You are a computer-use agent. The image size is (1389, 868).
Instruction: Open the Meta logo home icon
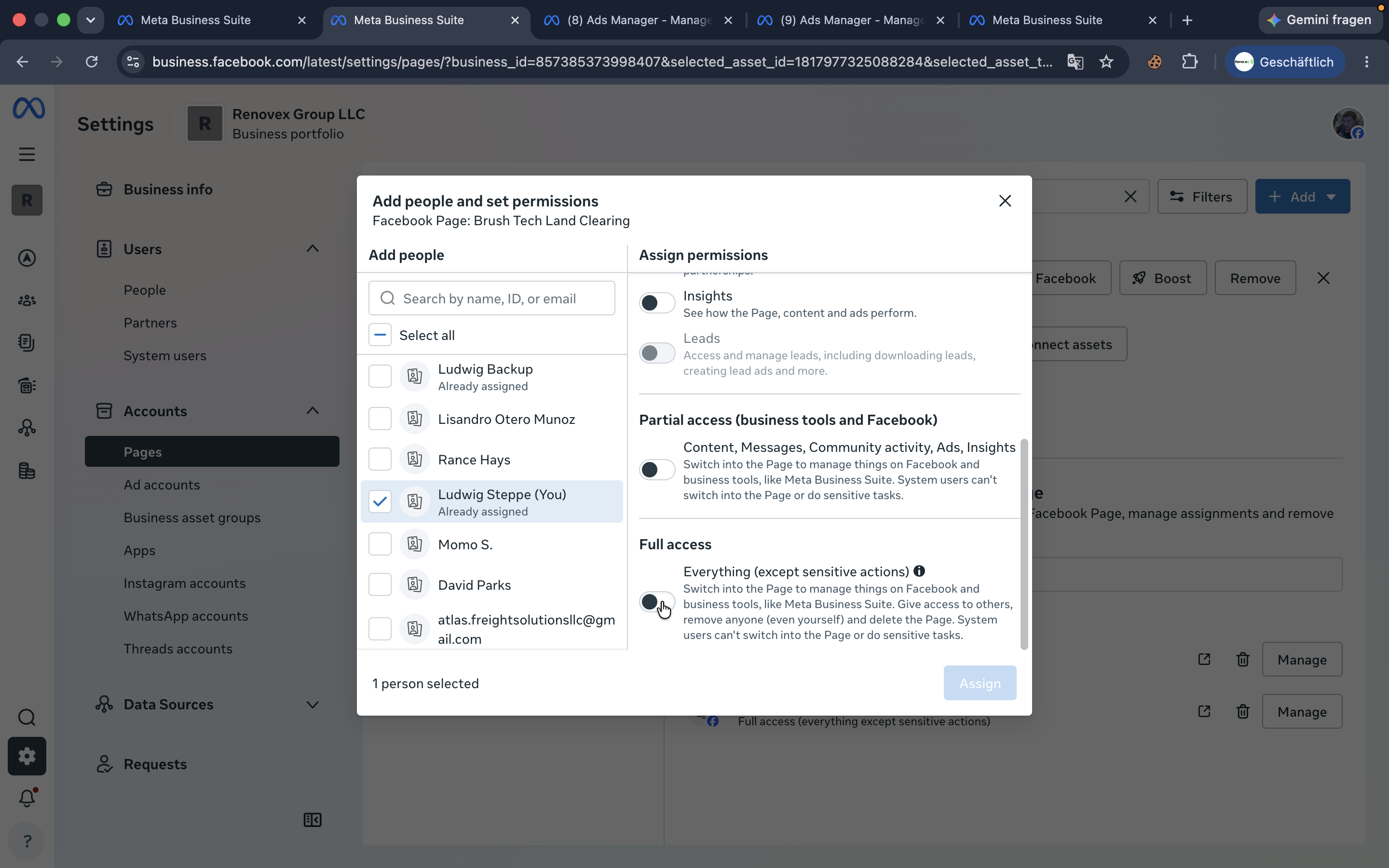pos(28,108)
